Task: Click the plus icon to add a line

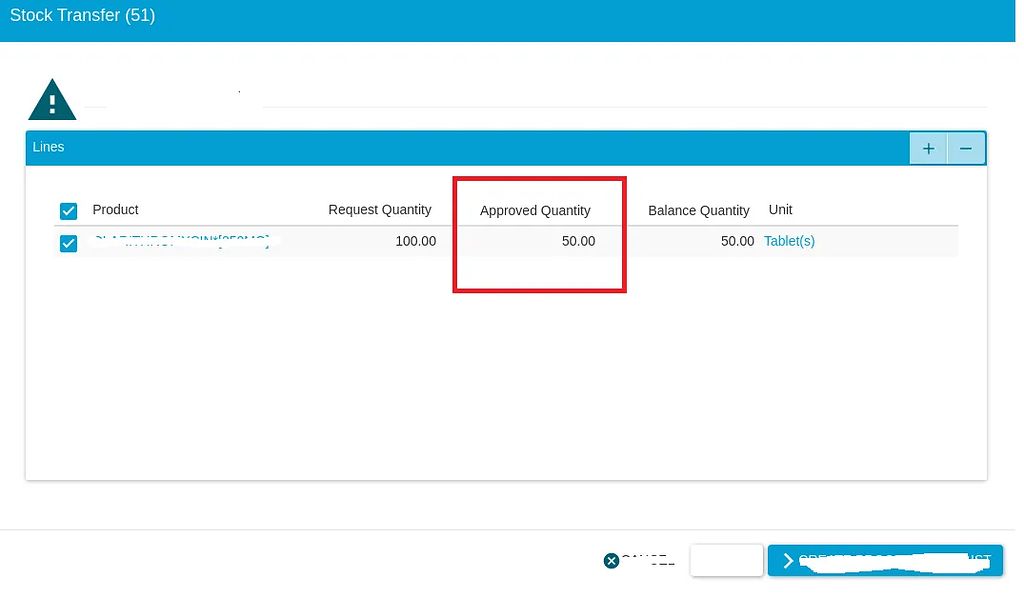Action: tap(928, 148)
